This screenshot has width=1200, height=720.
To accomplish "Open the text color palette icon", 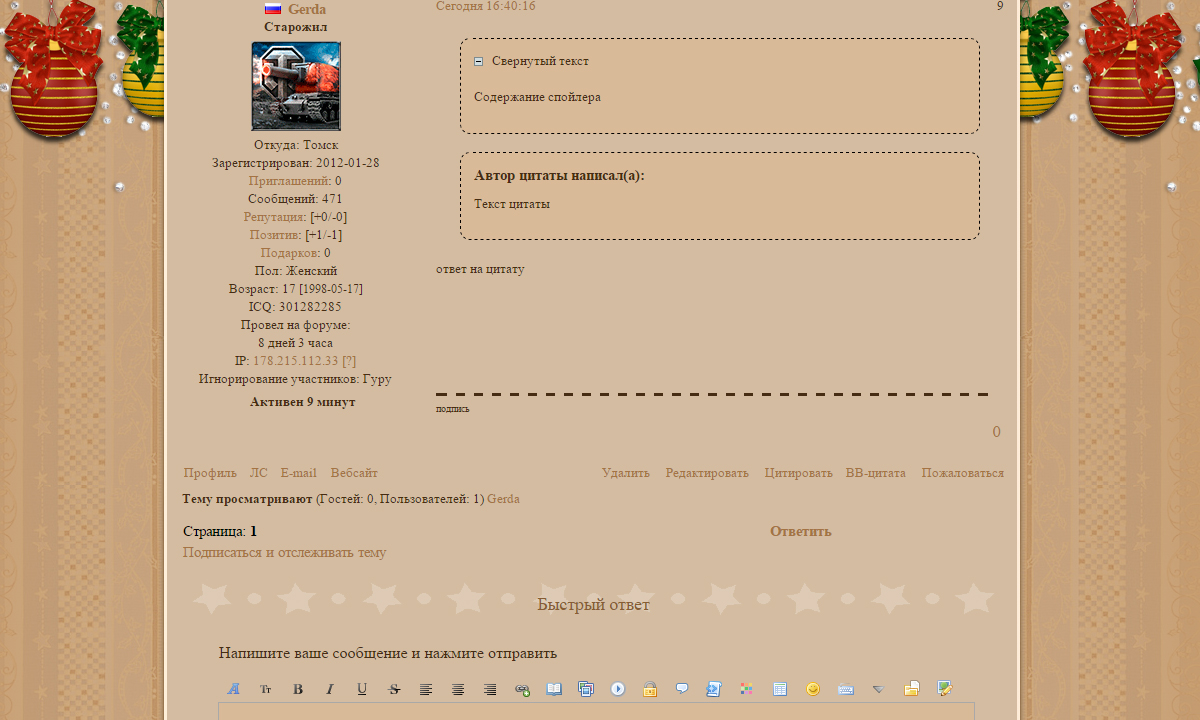I will (746, 689).
